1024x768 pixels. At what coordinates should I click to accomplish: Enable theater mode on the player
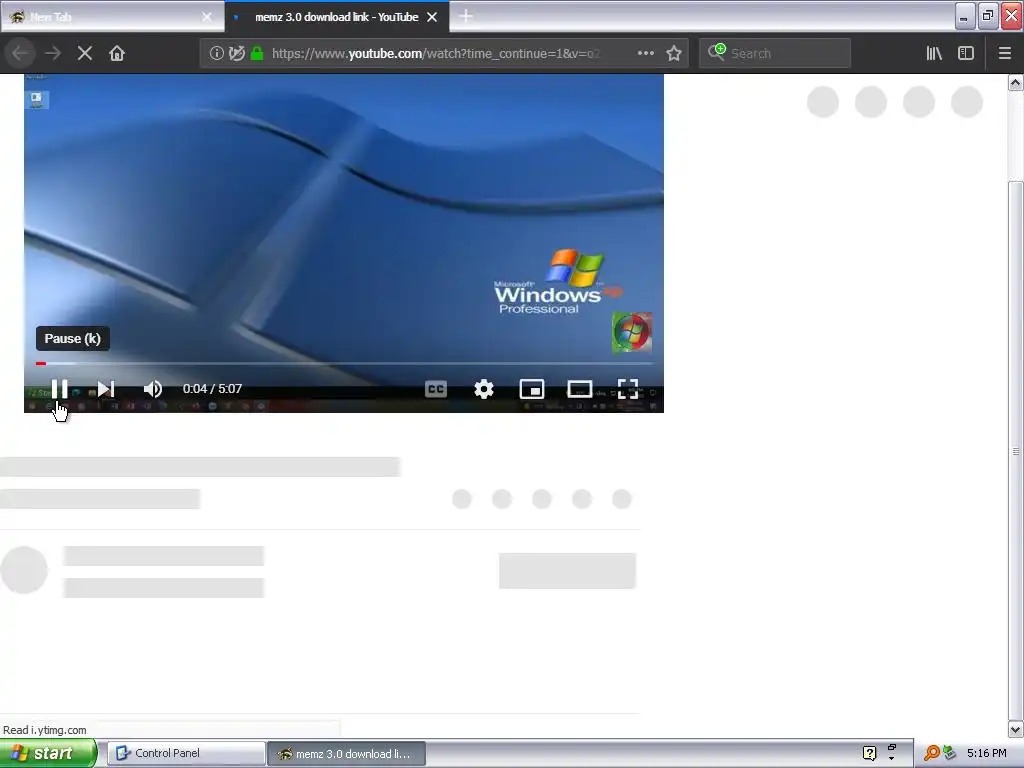point(579,389)
